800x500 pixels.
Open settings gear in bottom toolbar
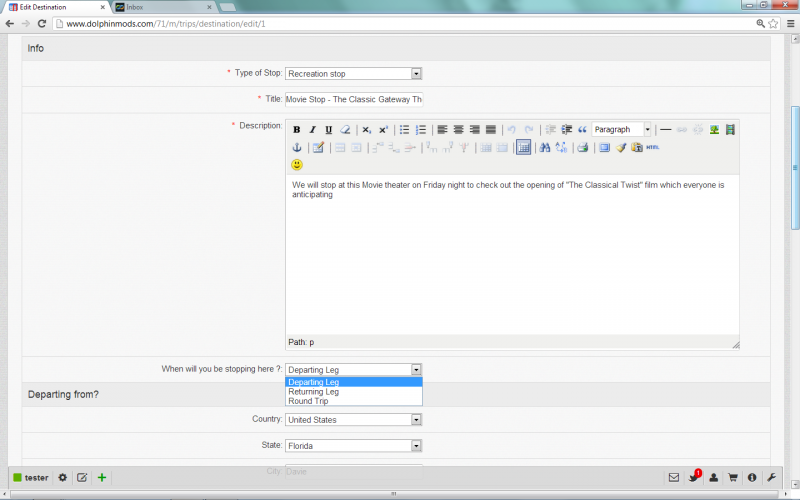pyautogui.click(x=62, y=478)
